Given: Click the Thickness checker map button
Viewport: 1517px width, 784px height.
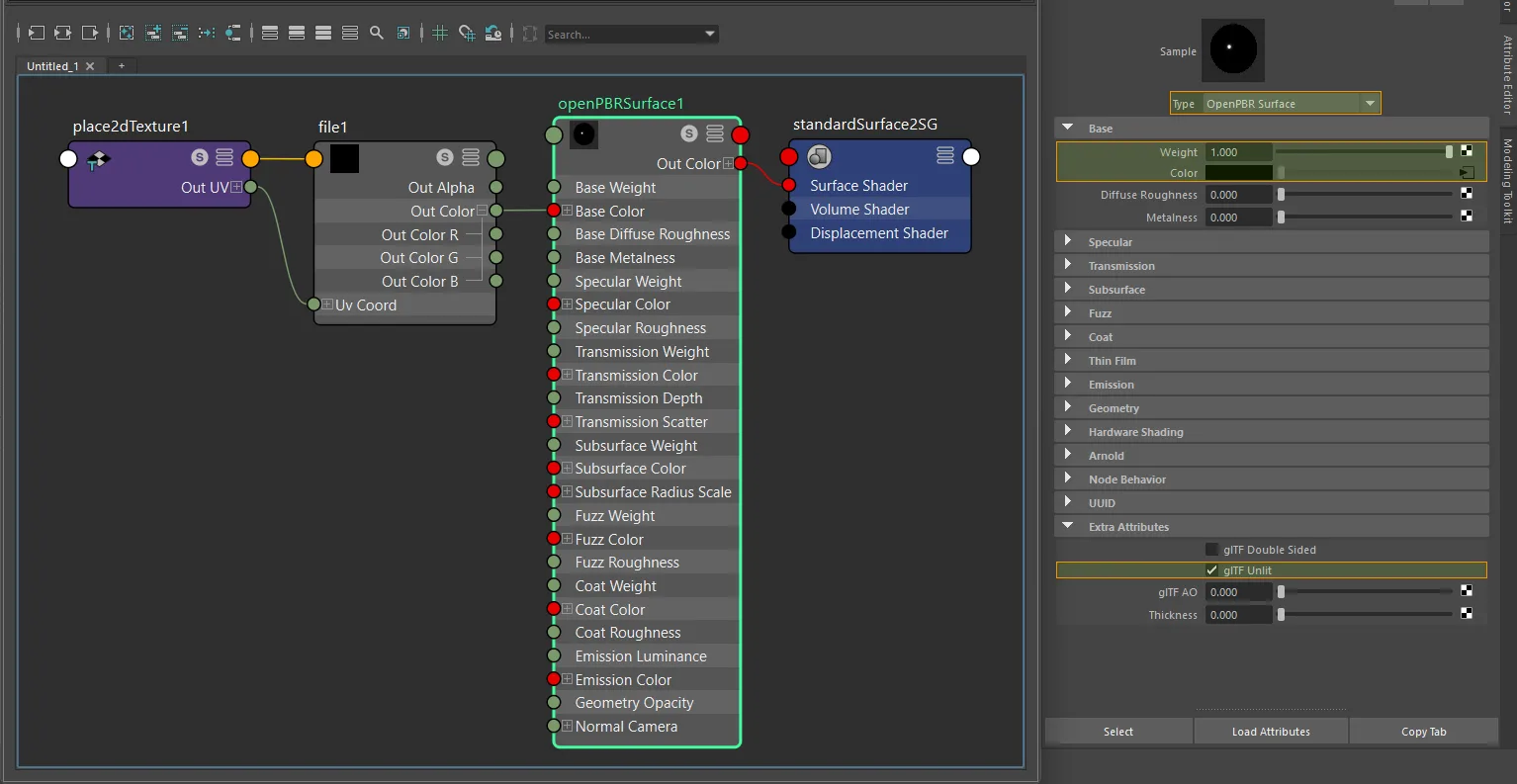Looking at the screenshot, I should tap(1467, 614).
